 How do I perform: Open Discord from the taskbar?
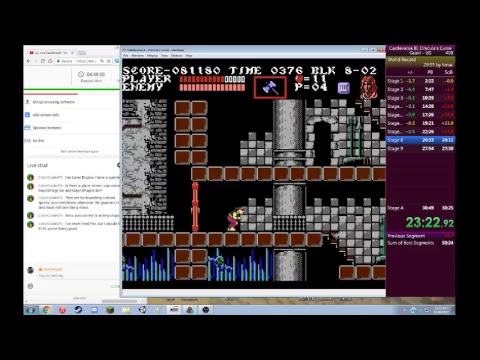coord(94,310)
